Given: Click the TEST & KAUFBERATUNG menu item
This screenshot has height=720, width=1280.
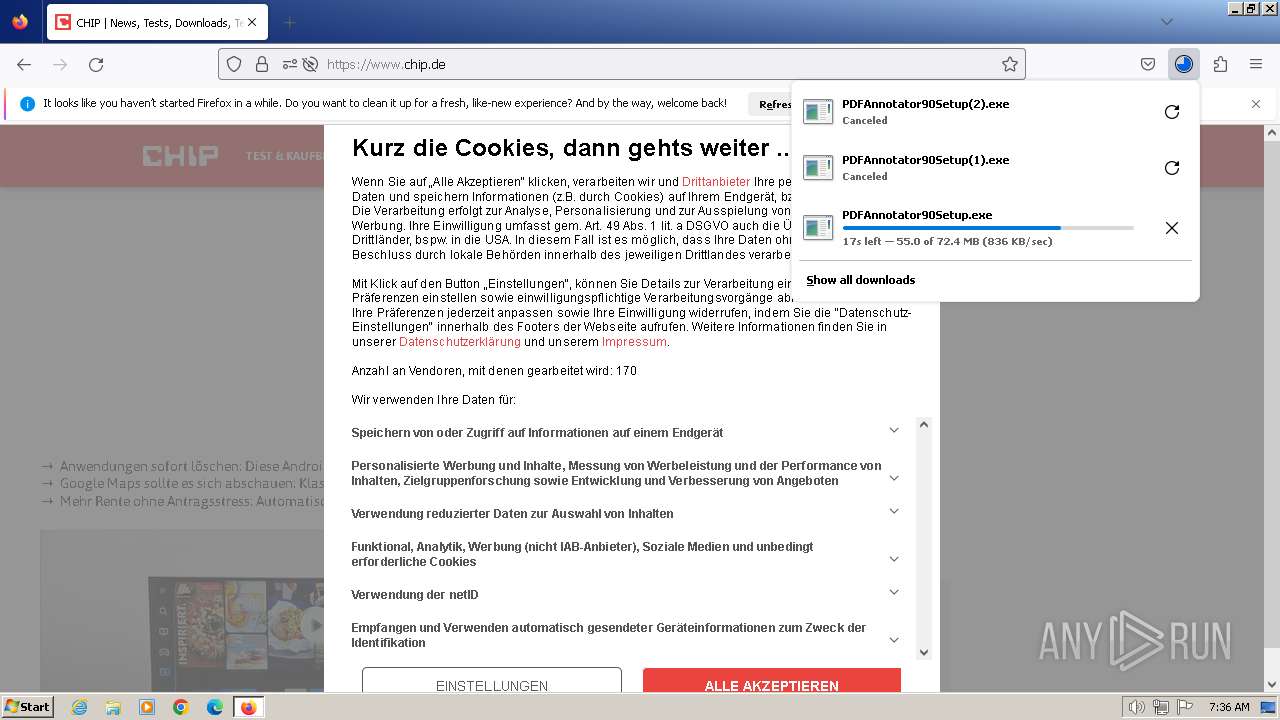Looking at the screenshot, I should [285, 156].
